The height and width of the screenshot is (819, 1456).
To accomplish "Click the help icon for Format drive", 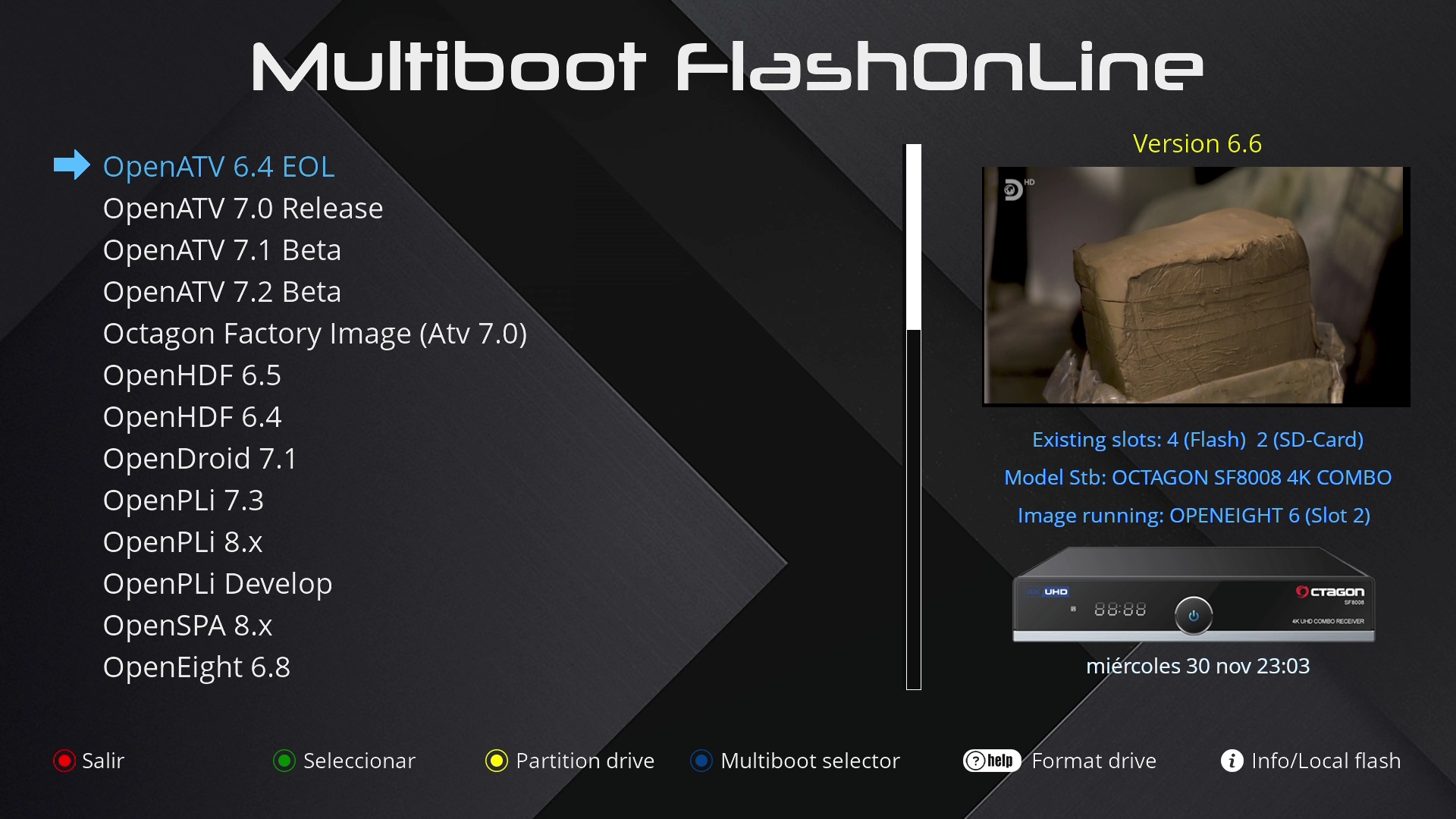I will pos(992,761).
